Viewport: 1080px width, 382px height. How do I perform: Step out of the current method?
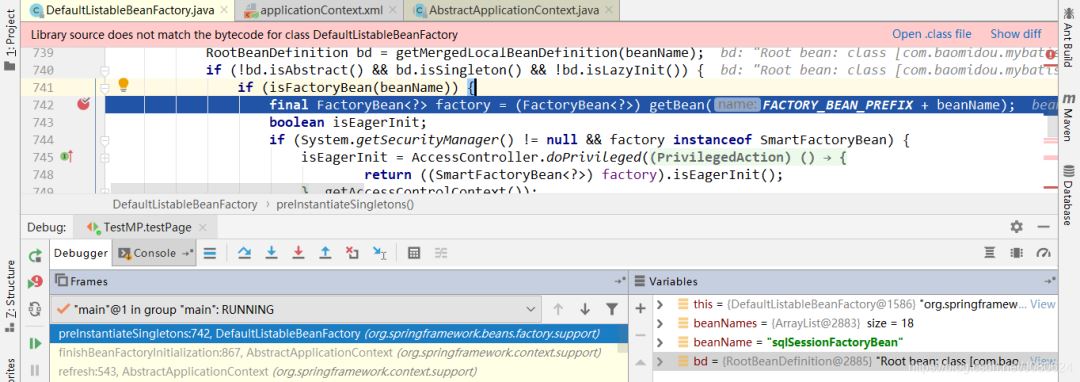[x=325, y=253]
